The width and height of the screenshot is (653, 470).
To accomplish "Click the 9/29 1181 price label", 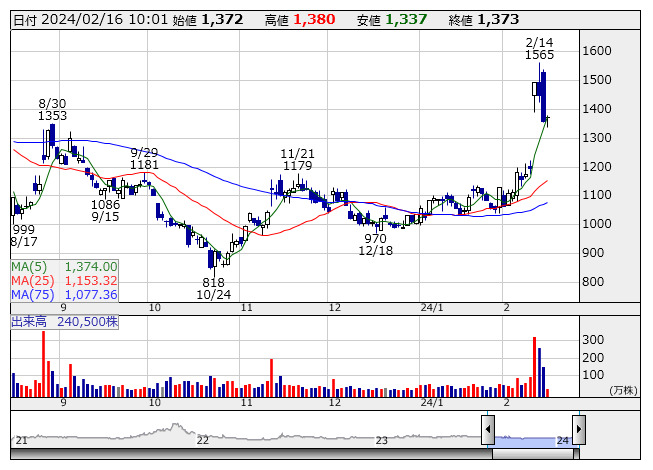I will pyautogui.click(x=144, y=159).
